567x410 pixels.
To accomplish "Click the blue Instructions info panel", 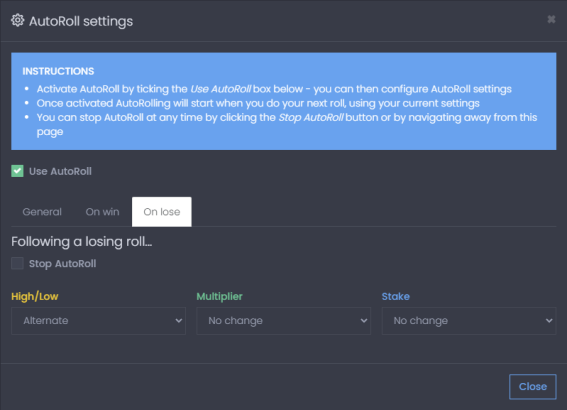I will pyautogui.click(x=284, y=101).
